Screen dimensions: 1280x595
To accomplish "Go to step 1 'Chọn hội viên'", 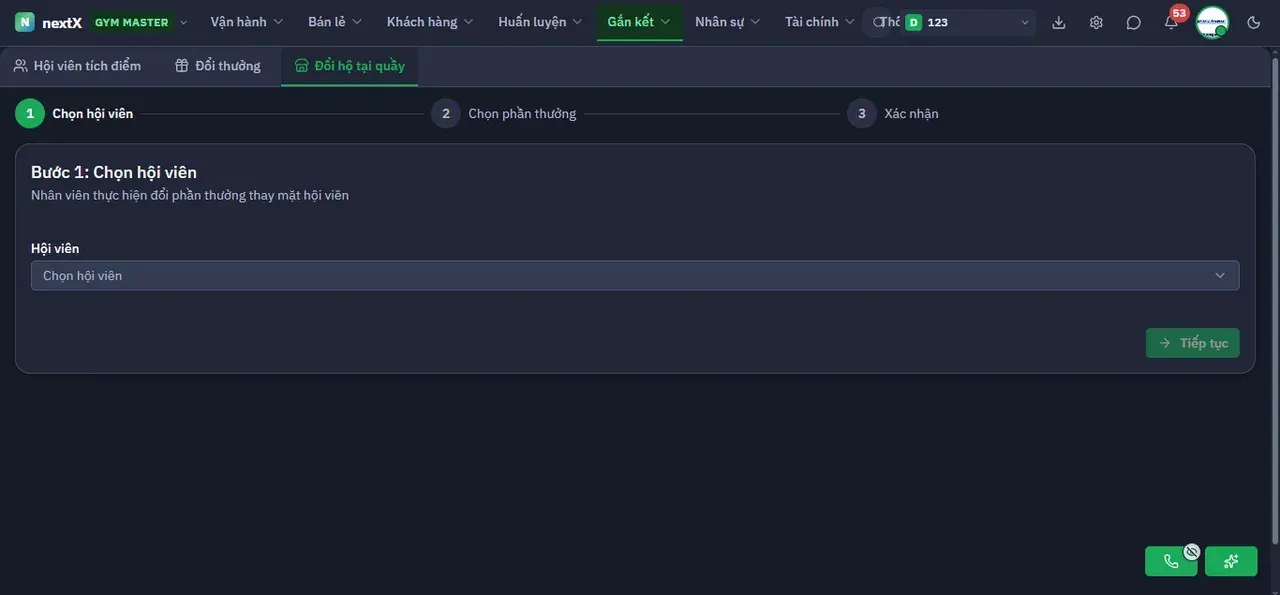I will click(74, 114).
